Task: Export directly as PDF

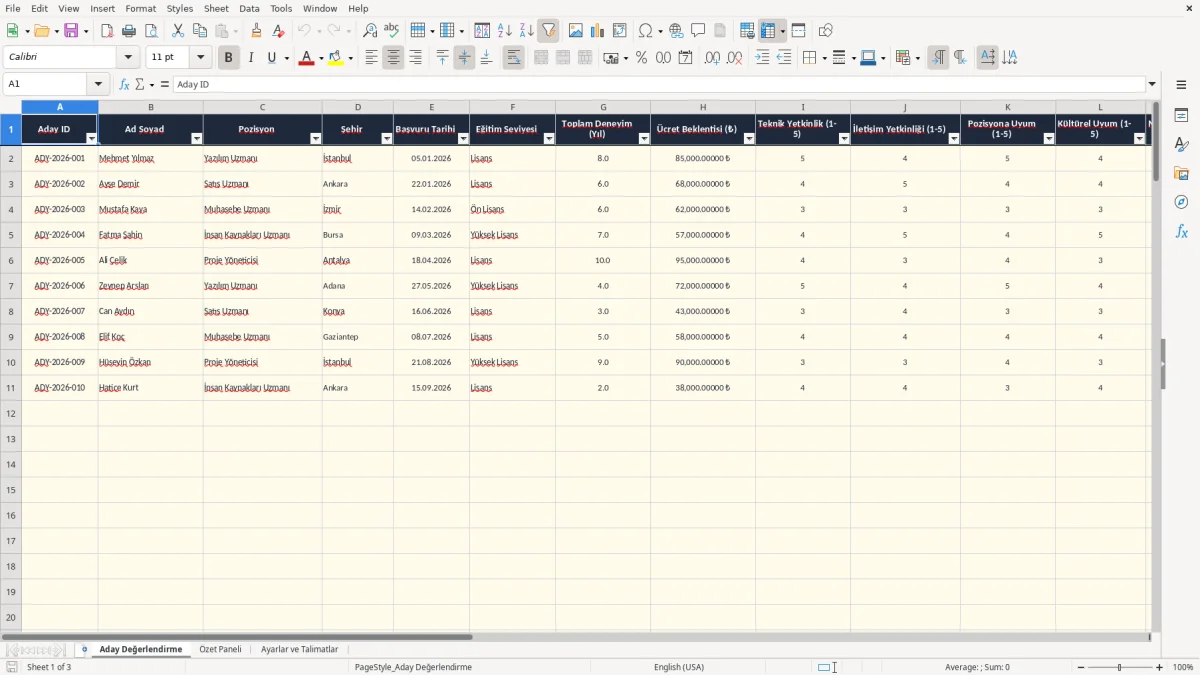Action: tap(107, 31)
